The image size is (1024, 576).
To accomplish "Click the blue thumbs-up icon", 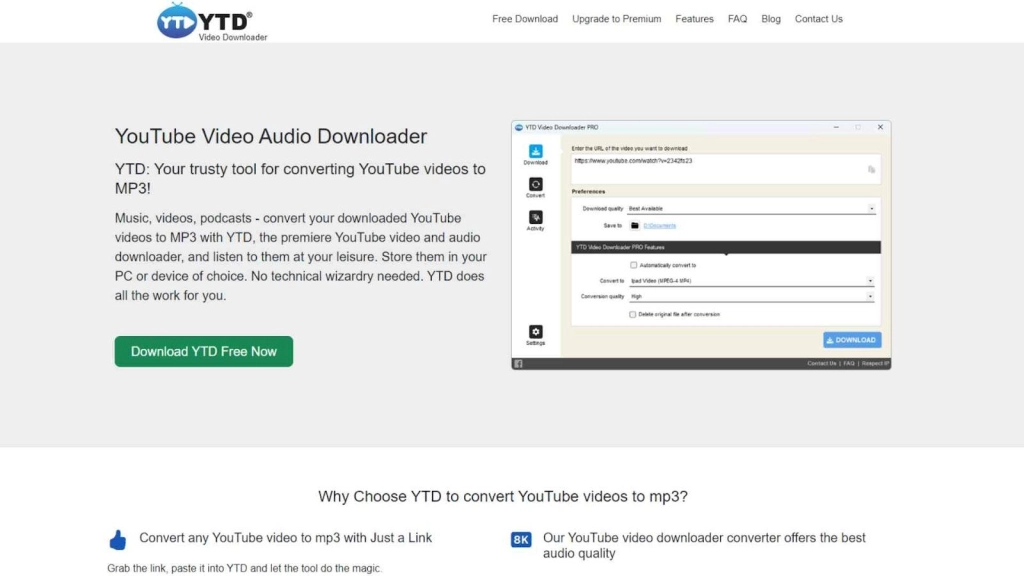I will (118, 539).
